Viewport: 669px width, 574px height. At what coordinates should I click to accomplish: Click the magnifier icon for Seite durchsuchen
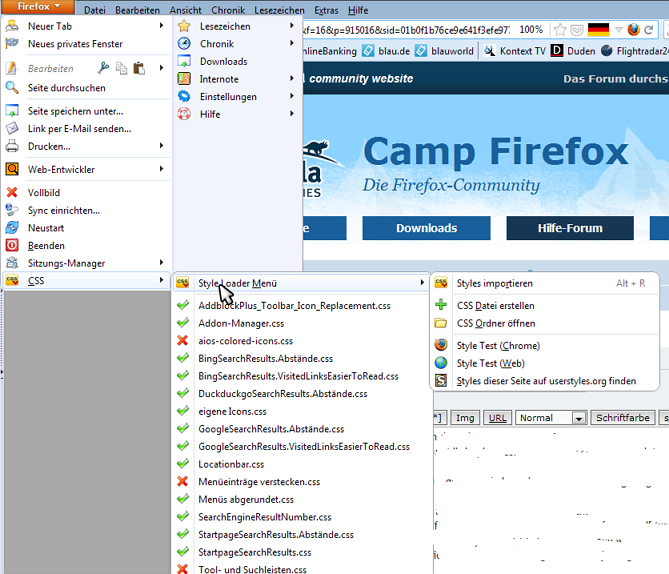12,87
